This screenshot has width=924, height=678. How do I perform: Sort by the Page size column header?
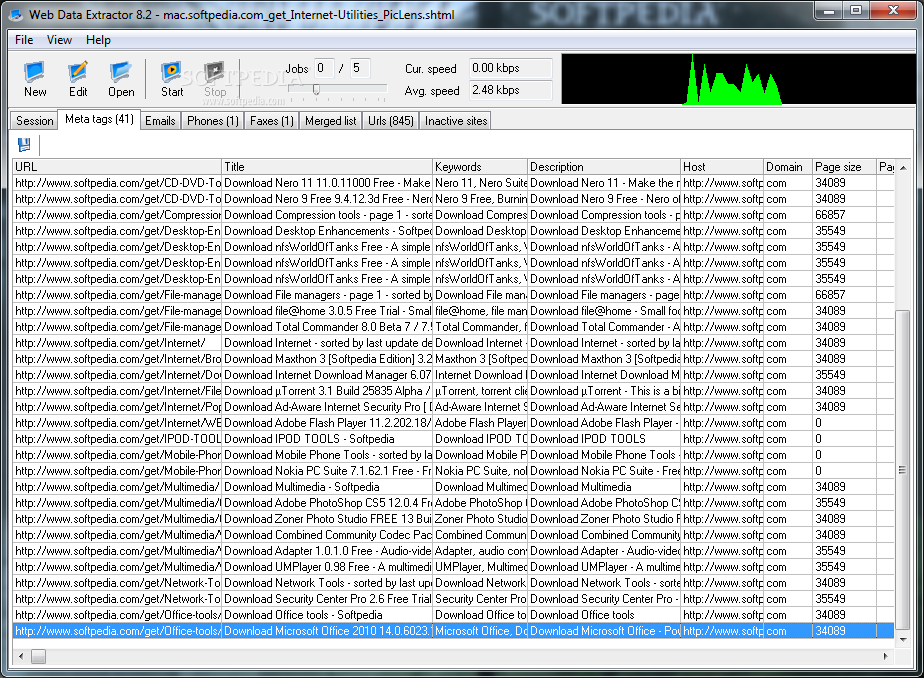[844, 167]
